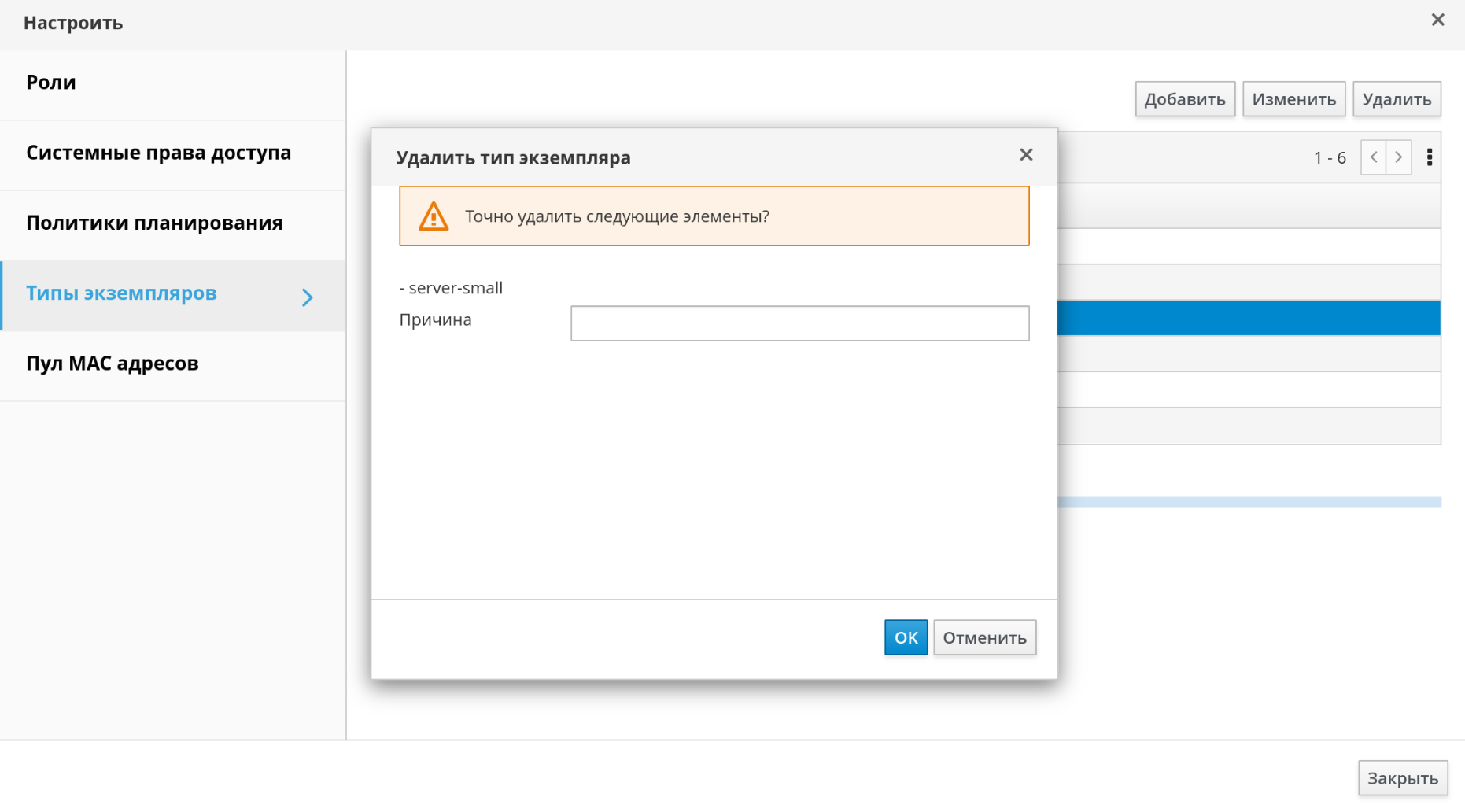Click the Изменить button
The height and width of the screenshot is (812, 1465).
[x=1293, y=99]
